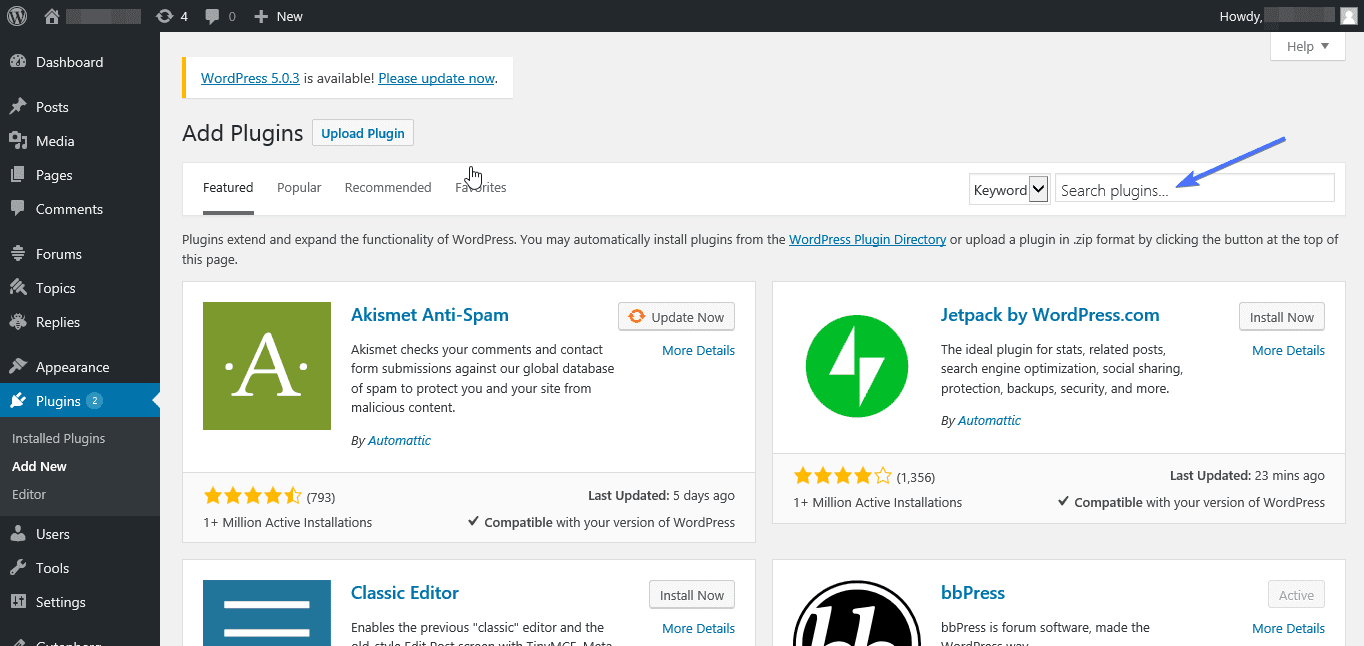Click the Search plugins input field
The height and width of the screenshot is (646, 1364).
1195,189
